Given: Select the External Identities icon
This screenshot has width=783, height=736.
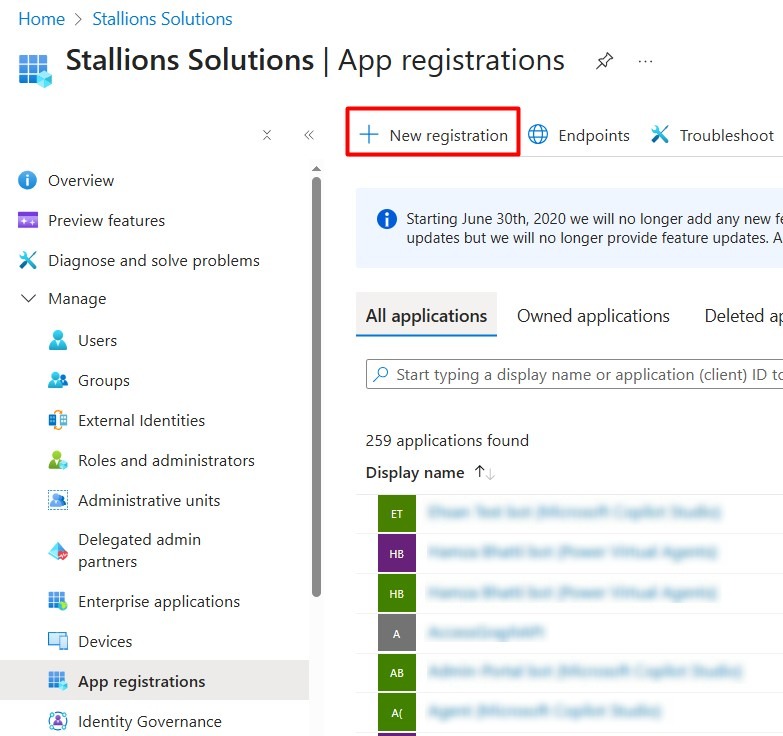Looking at the screenshot, I should point(58,420).
